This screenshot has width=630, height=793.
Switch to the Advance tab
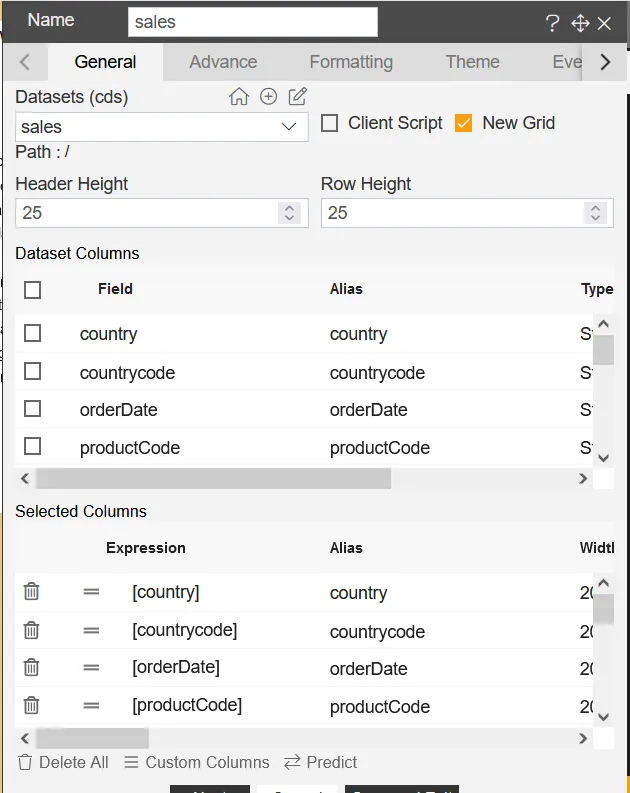(223, 62)
